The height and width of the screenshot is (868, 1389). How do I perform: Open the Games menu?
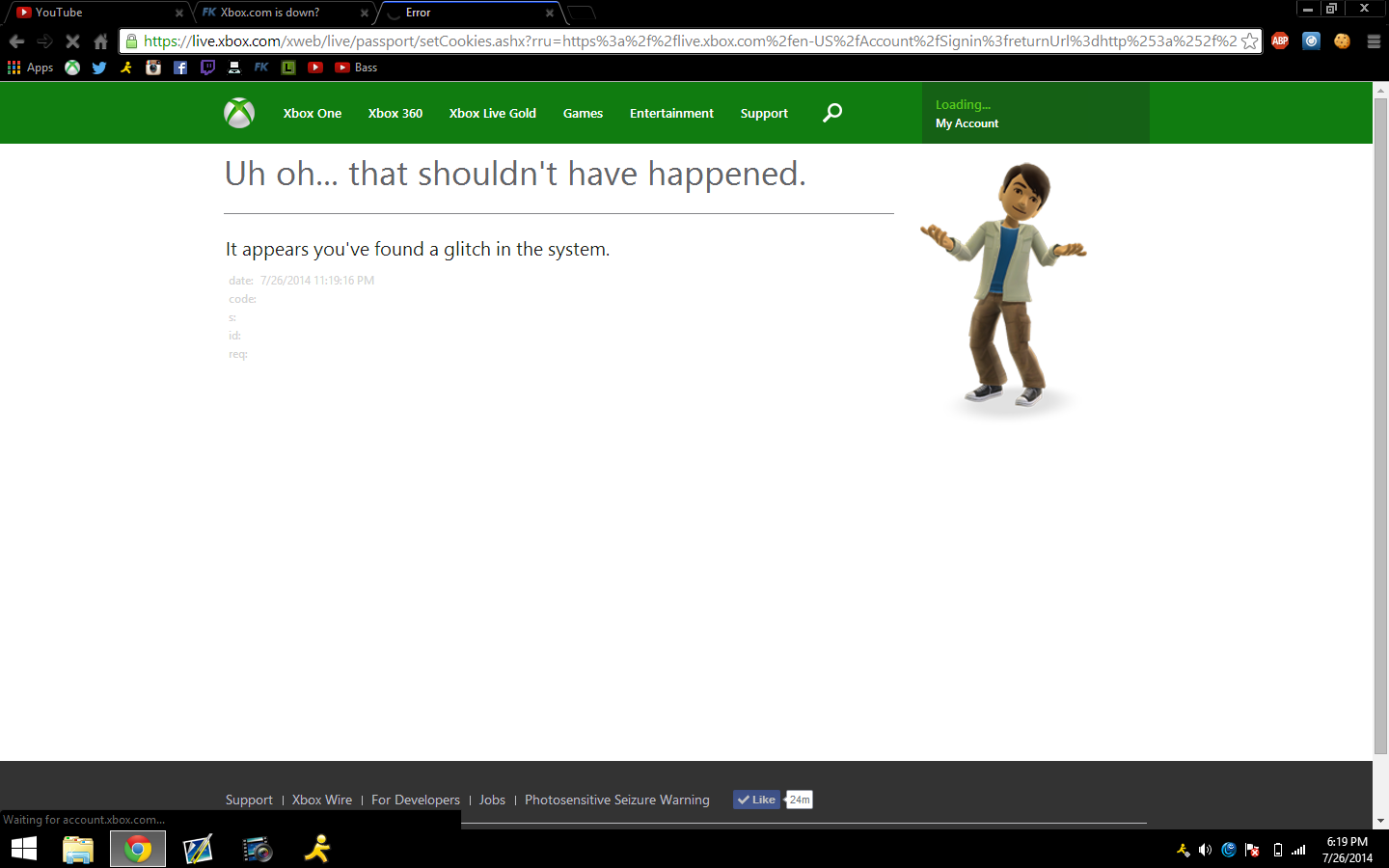(x=583, y=113)
